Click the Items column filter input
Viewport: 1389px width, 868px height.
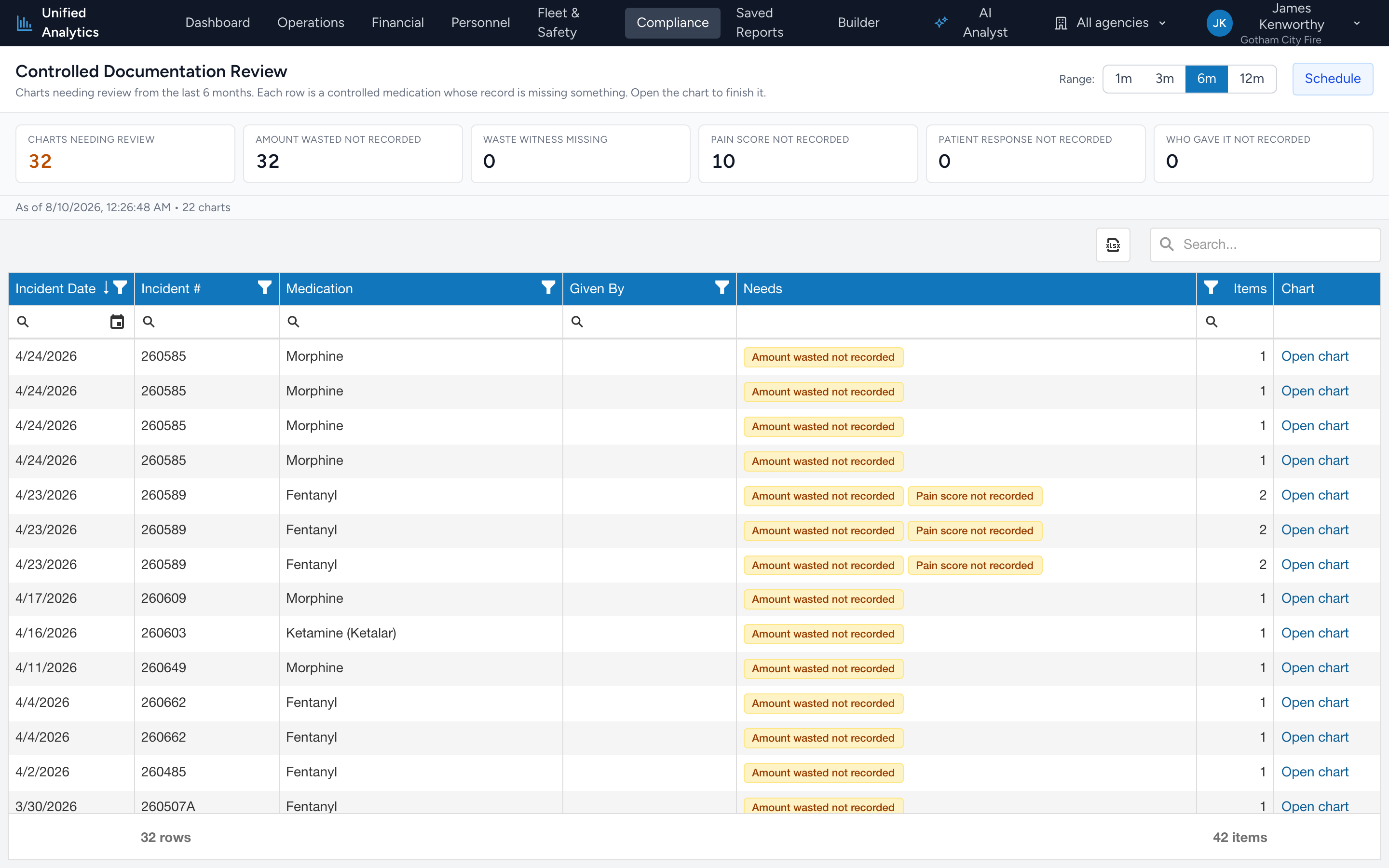point(1235,322)
